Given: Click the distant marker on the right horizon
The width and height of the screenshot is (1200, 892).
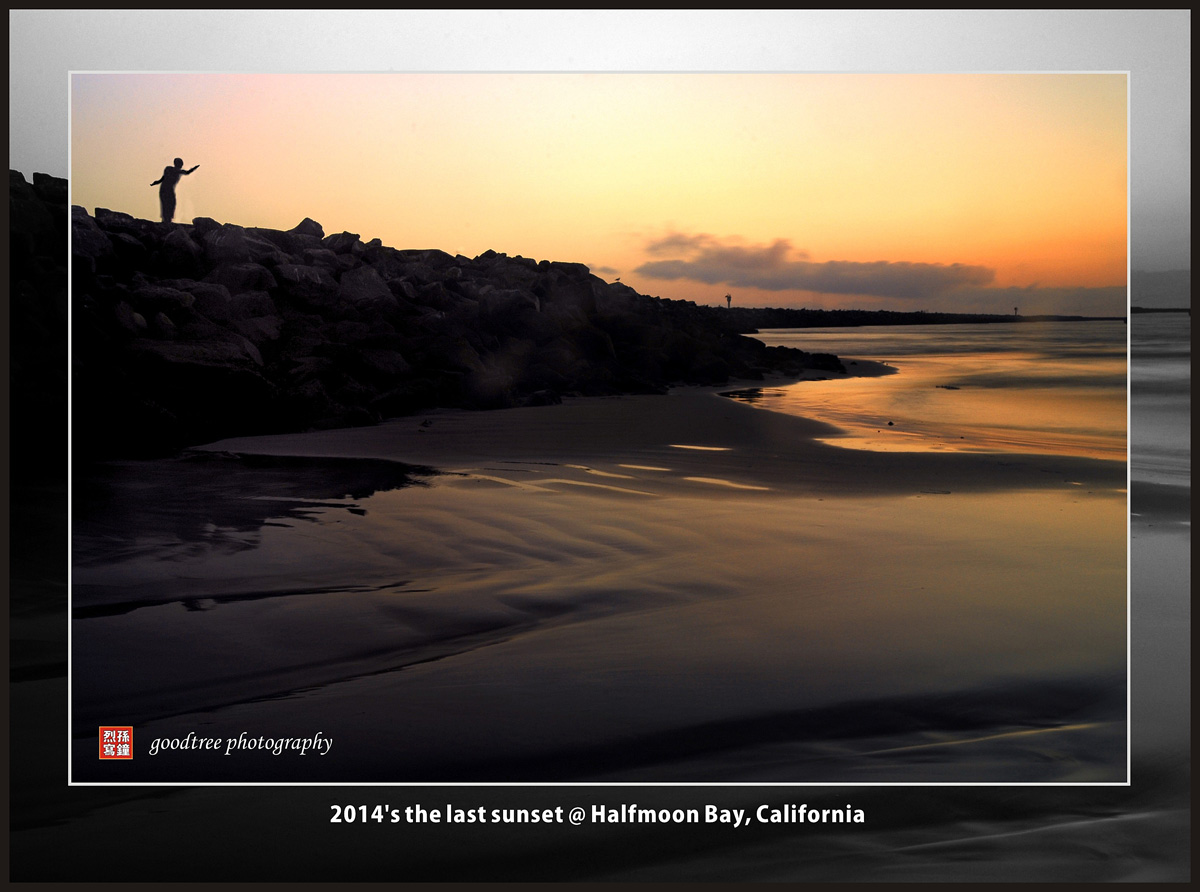Looking at the screenshot, I should pyautogui.click(x=1016, y=311).
